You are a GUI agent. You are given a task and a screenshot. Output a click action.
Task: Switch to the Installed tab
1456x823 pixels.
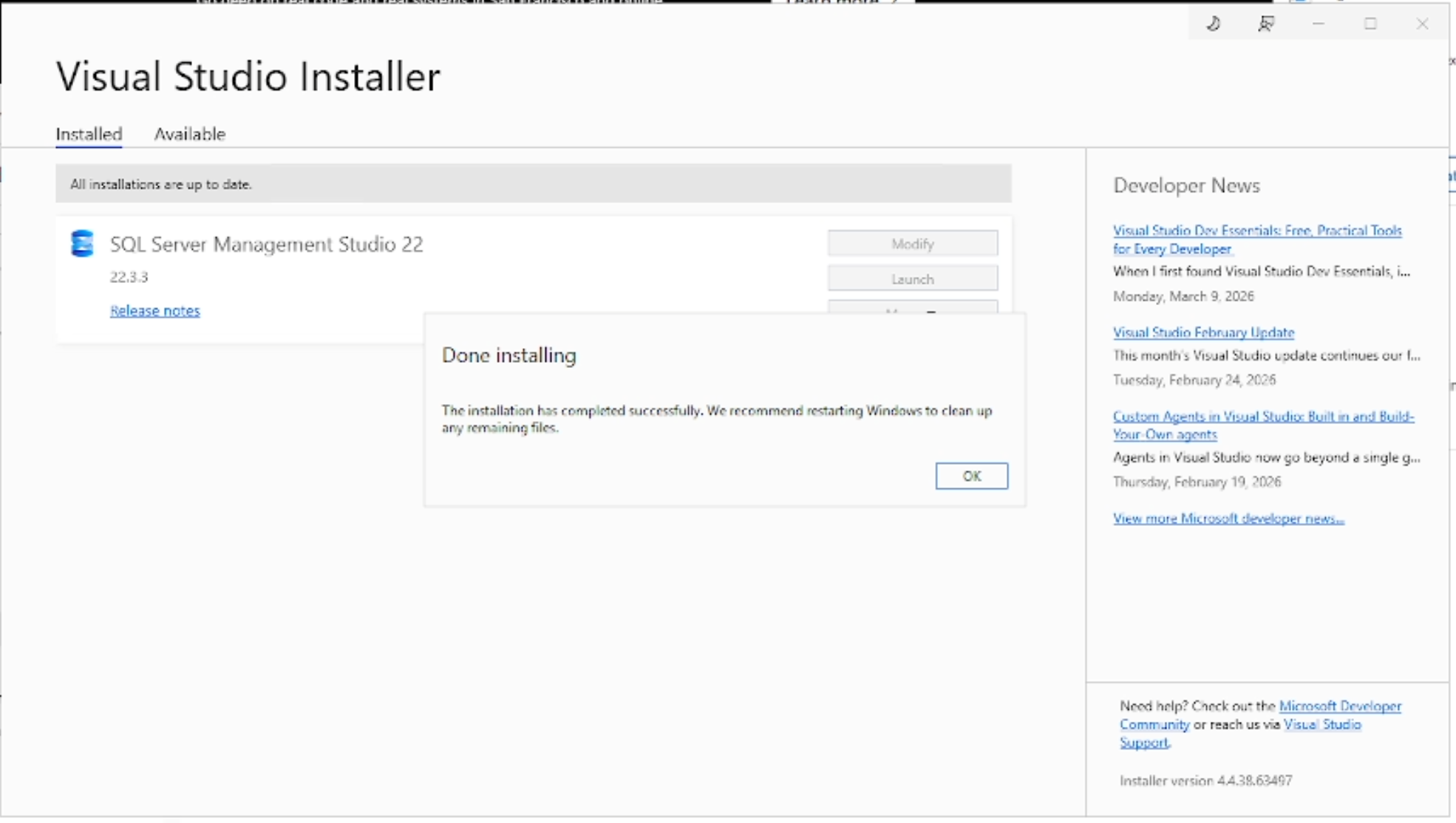tap(89, 134)
